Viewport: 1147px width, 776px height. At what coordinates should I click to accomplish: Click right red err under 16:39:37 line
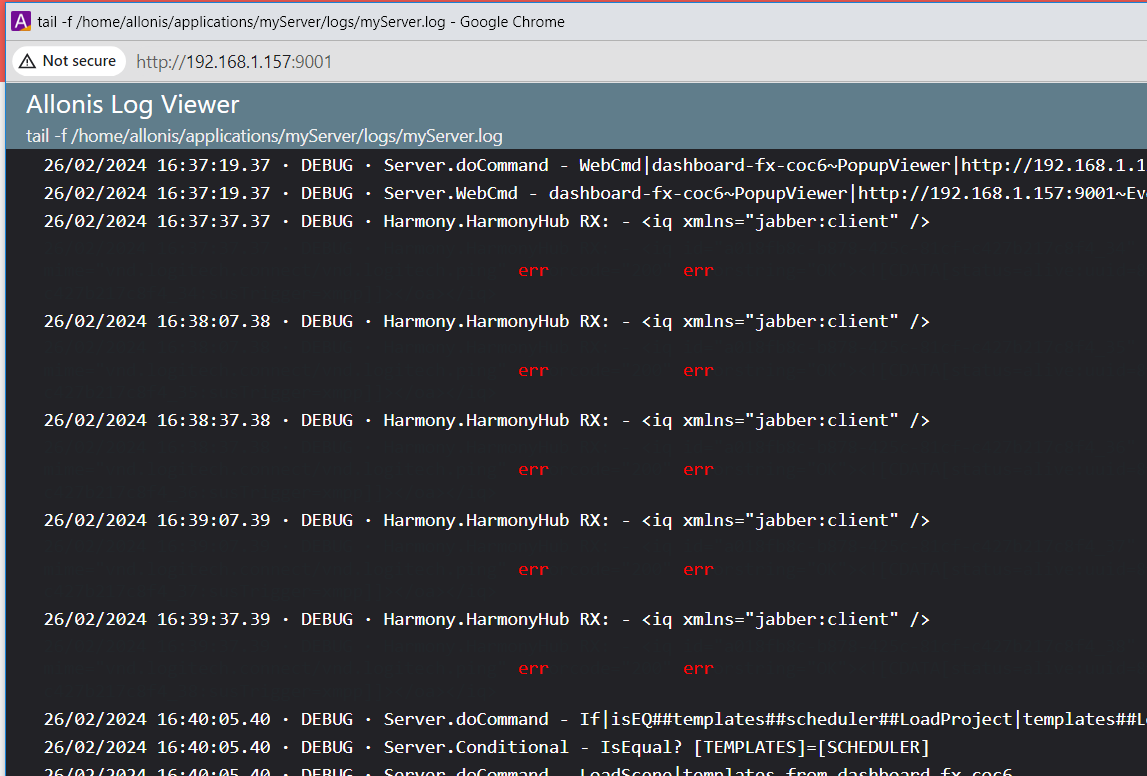pyautogui.click(x=699, y=669)
